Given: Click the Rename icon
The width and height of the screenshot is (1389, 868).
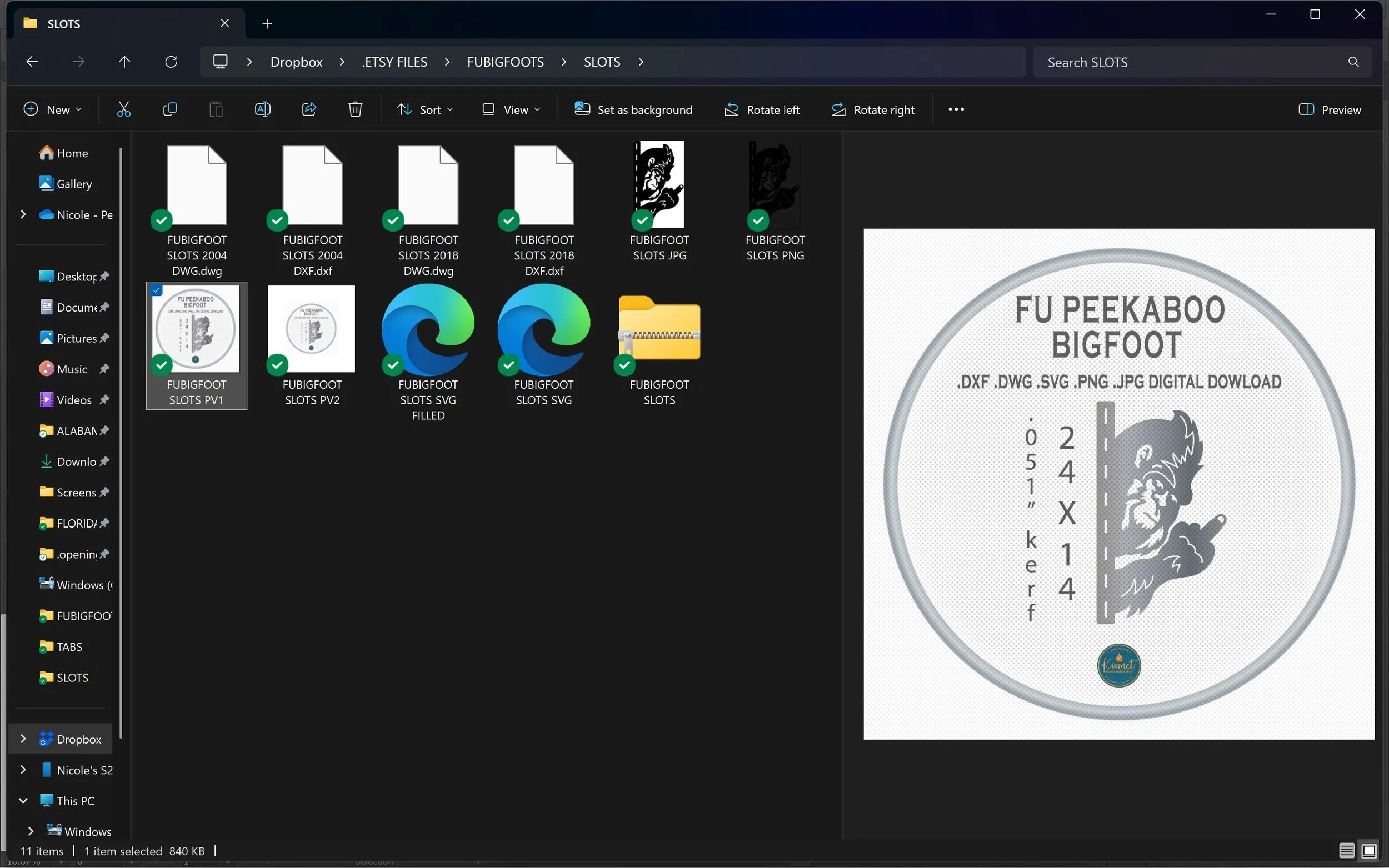Looking at the screenshot, I should [x=262, y=109].
